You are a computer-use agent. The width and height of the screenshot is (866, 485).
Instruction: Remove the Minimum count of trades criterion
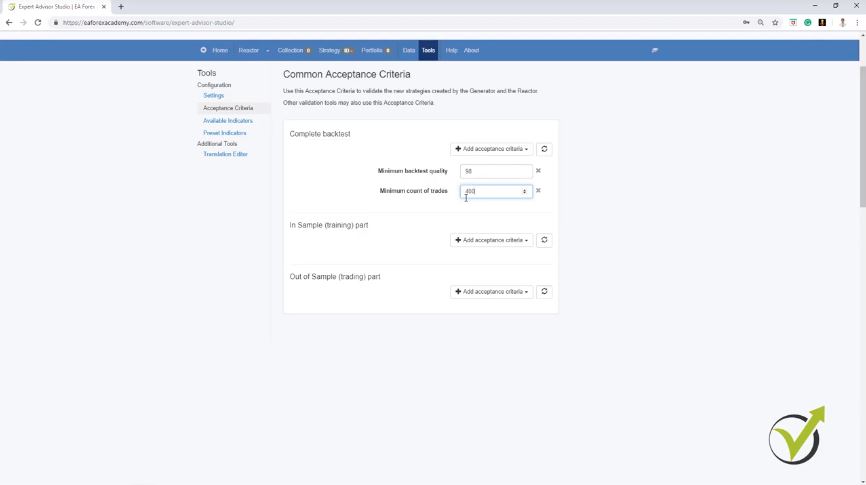[x=538, y=190]
